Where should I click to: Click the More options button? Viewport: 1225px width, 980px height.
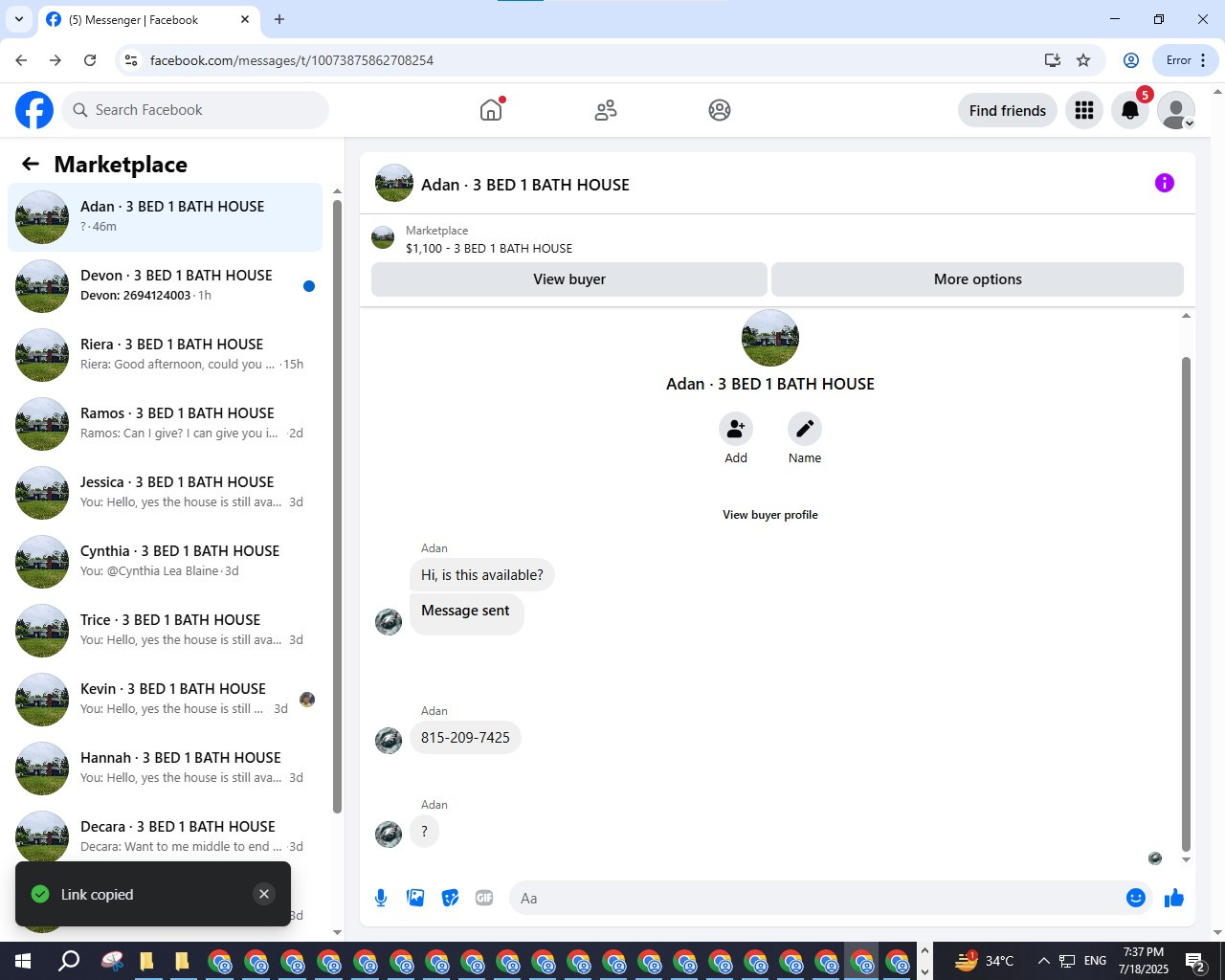[x=977, y=279]
